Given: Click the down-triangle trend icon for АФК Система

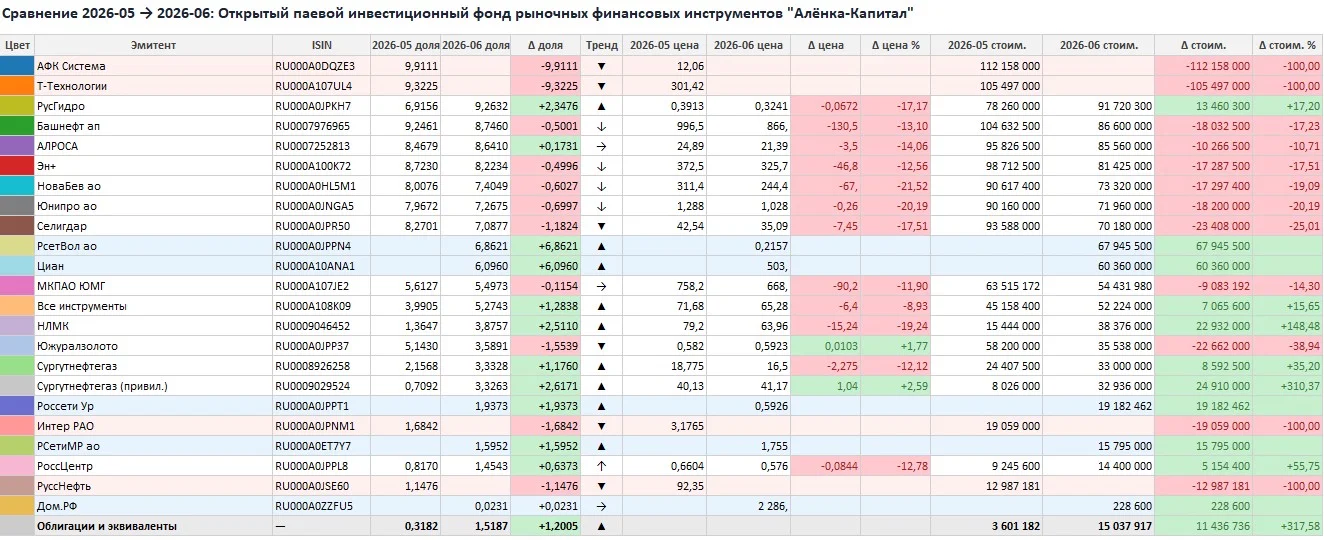Looking at the screenshot, I should tap(601, 66).
